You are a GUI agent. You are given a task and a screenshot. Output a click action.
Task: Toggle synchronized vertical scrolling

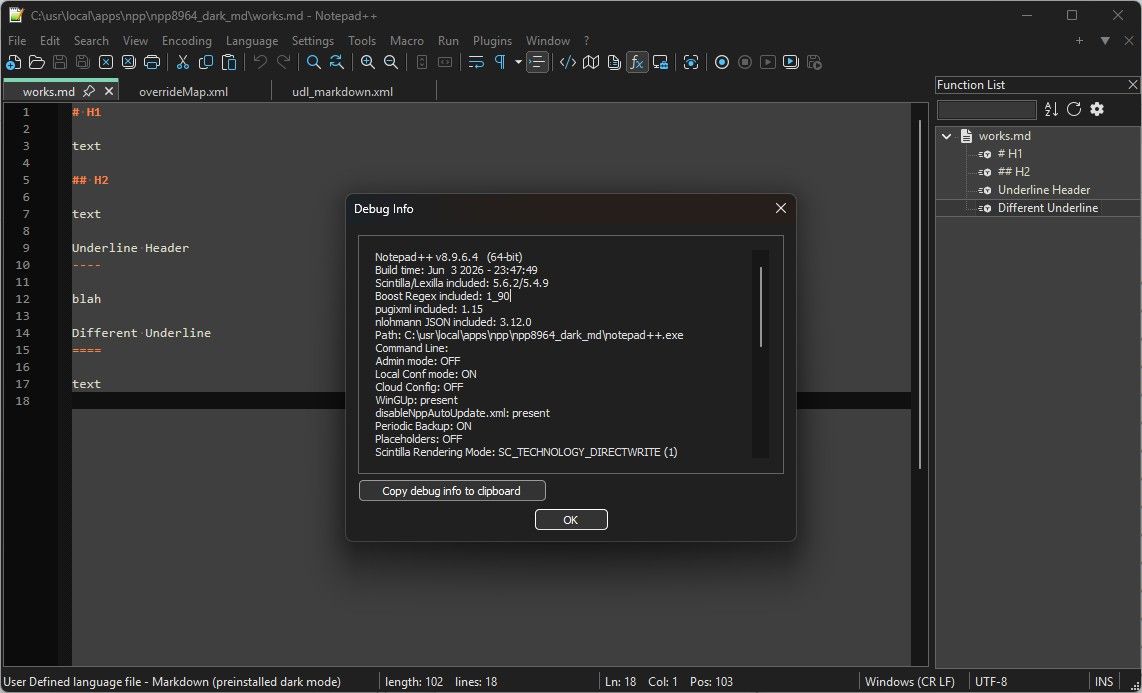[x=422, y=63]
